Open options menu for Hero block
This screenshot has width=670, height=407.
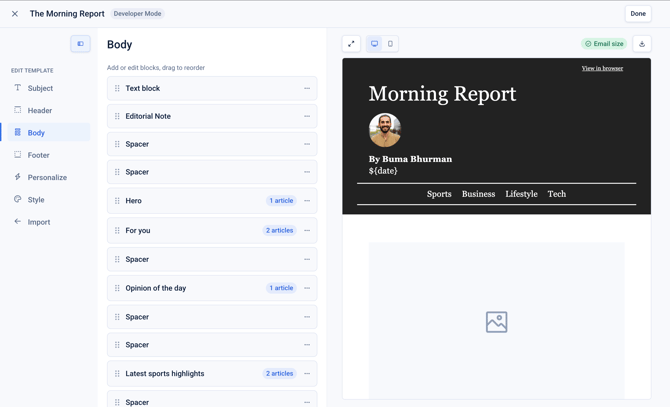tap(307, 201)
